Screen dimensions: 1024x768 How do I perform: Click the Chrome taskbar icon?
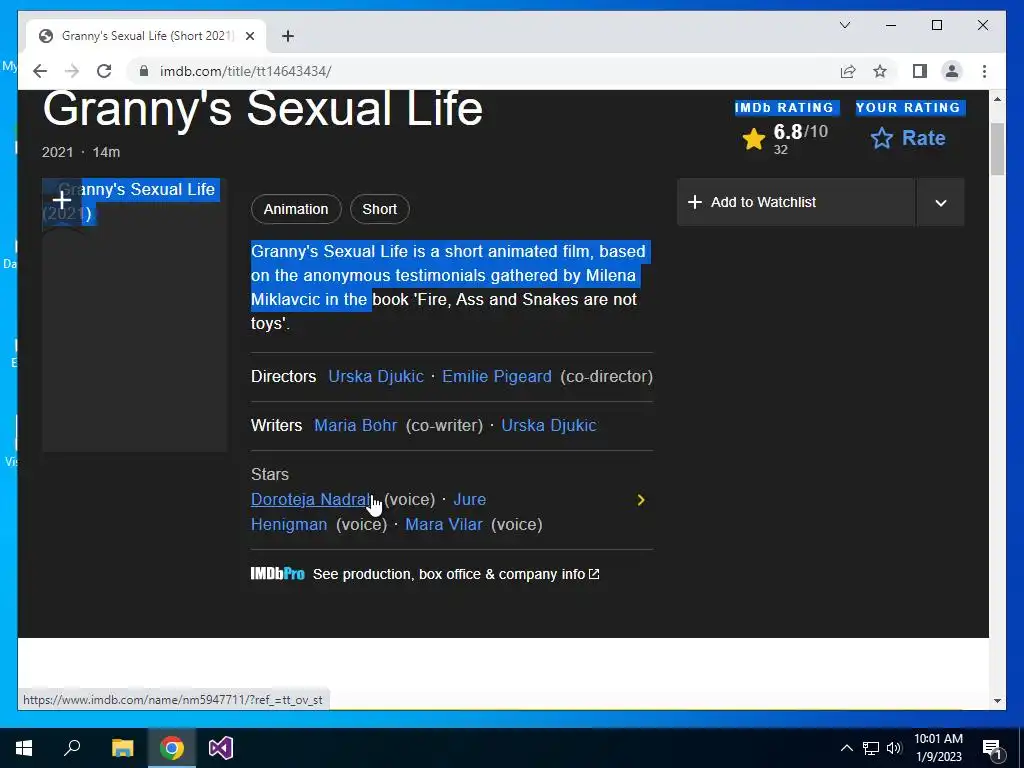click(172, 748)
